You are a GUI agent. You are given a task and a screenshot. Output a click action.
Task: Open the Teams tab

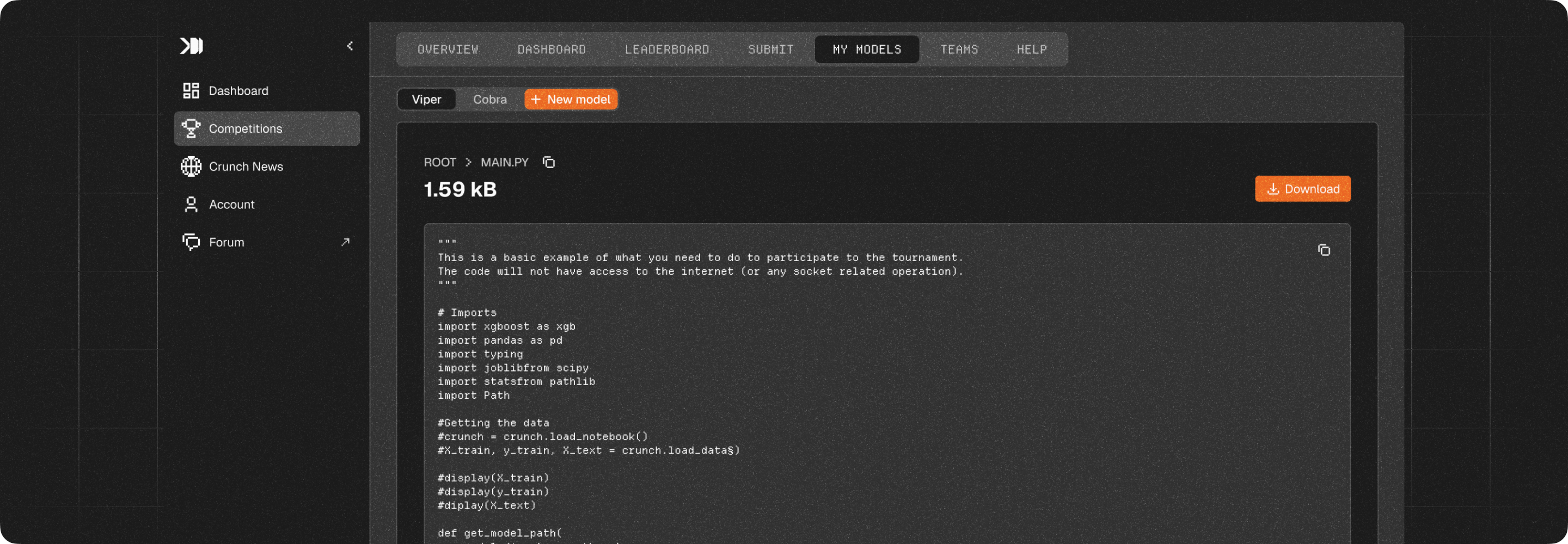[959, 50]
